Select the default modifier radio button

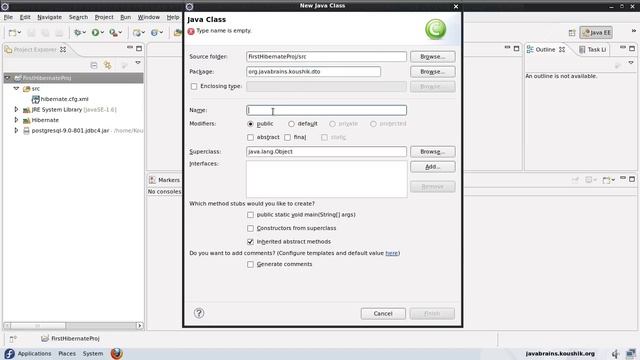tap(291, 124)
